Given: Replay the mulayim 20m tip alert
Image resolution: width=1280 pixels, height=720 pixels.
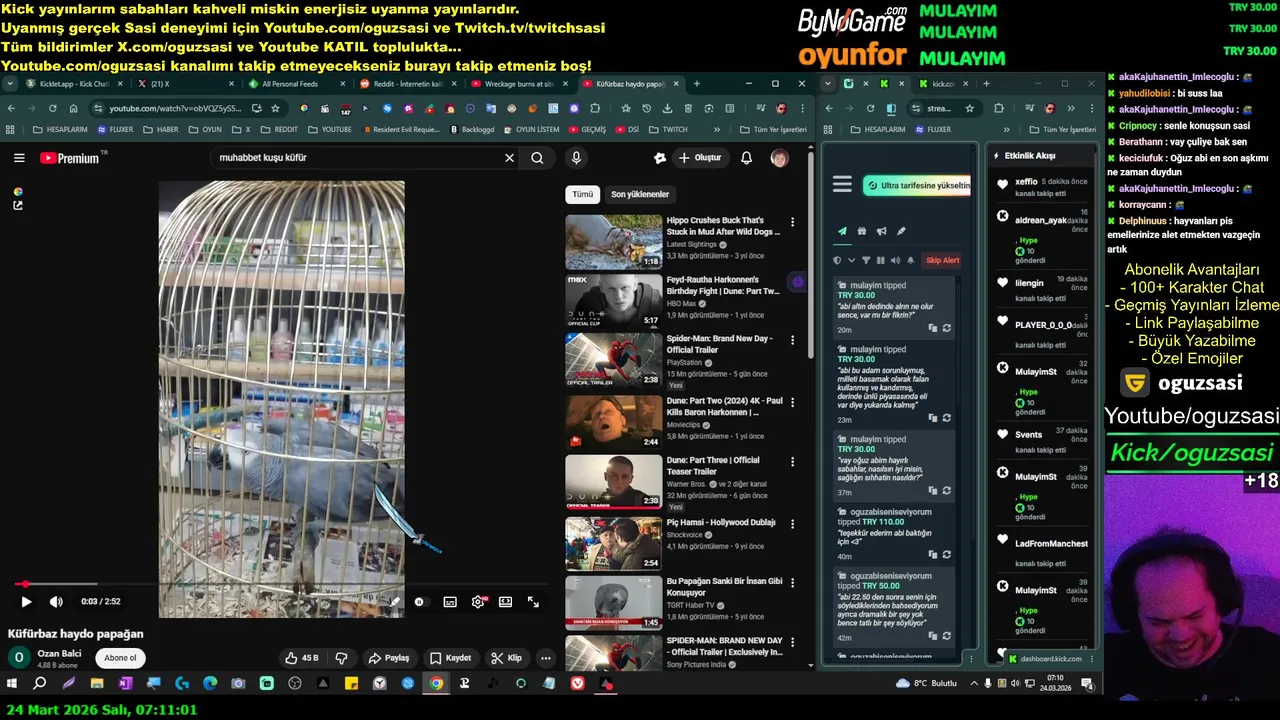Looking at the screenshot, I should point(946,328).
